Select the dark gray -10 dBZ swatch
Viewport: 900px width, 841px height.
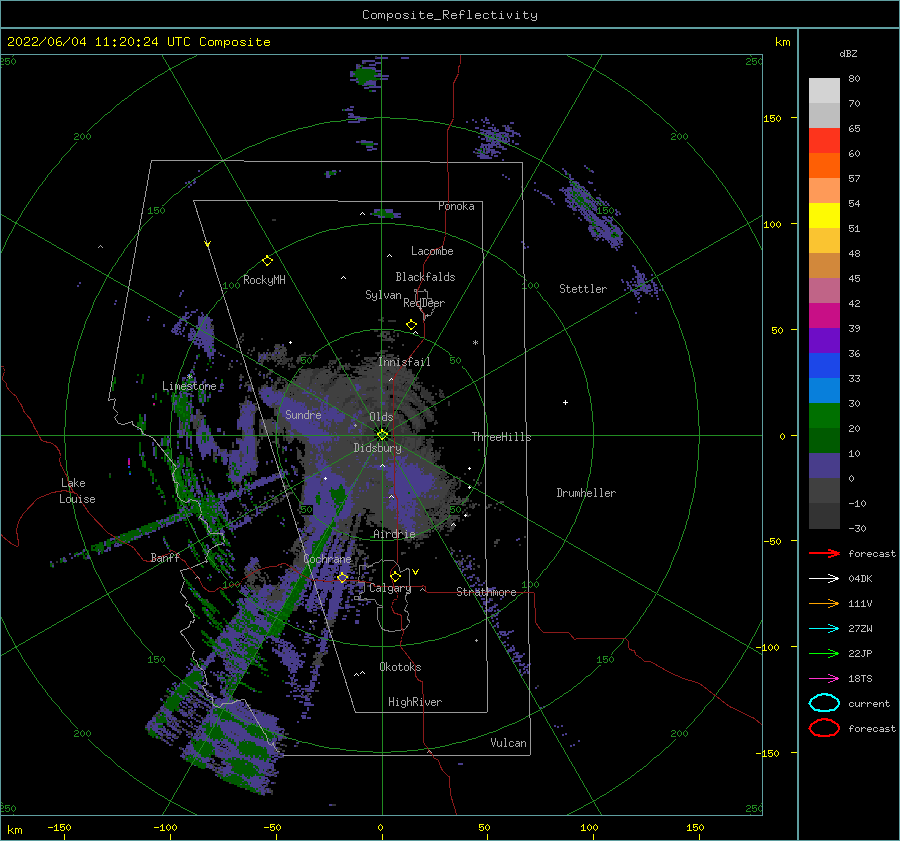coord(824,515)
